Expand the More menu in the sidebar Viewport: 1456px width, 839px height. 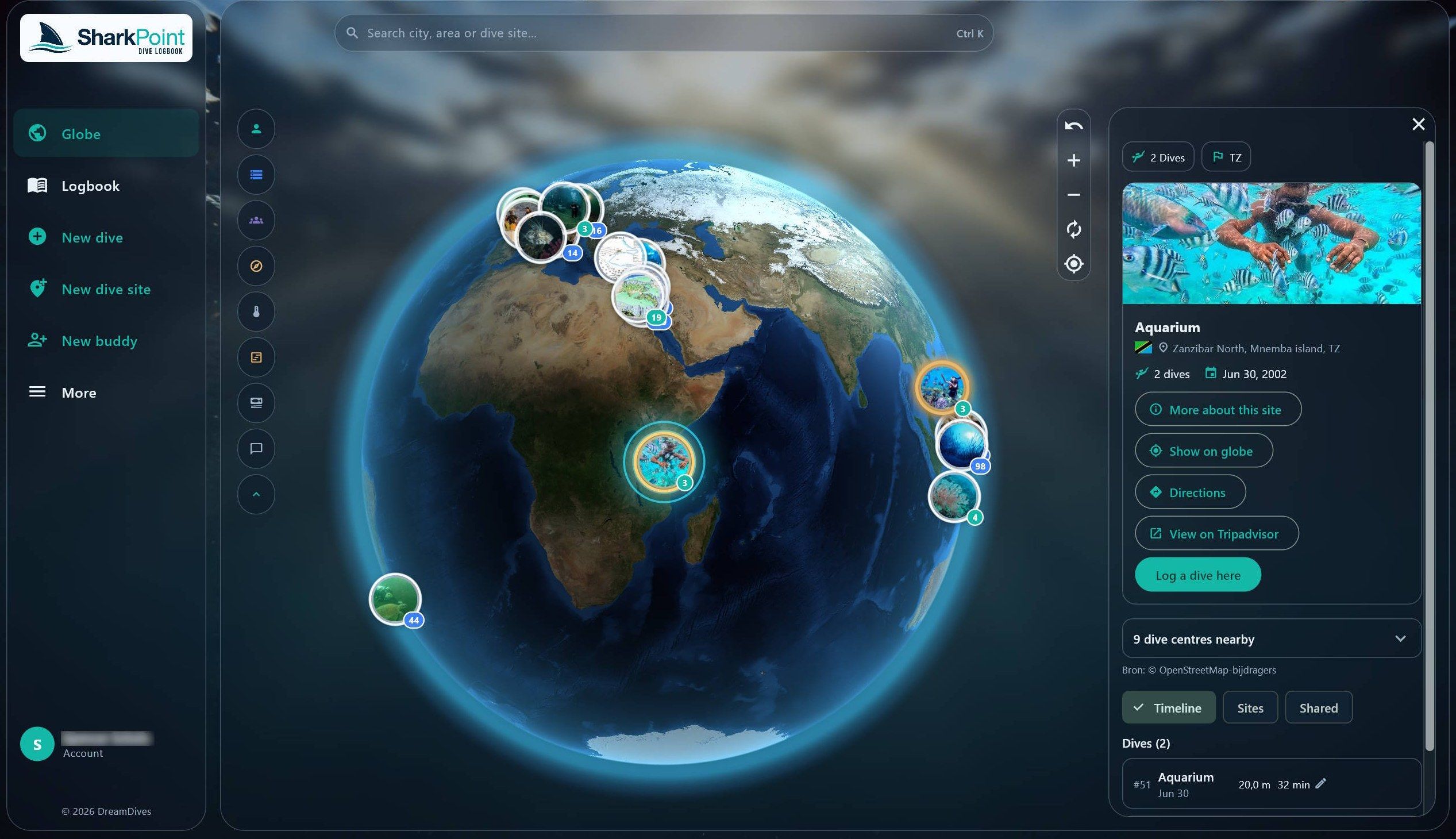(106, 392)
